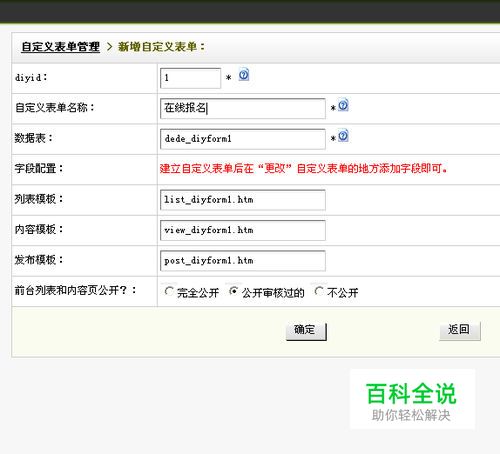The image size is (500, 454).
Task: Click the 数据表 row label
Action: 33,138
